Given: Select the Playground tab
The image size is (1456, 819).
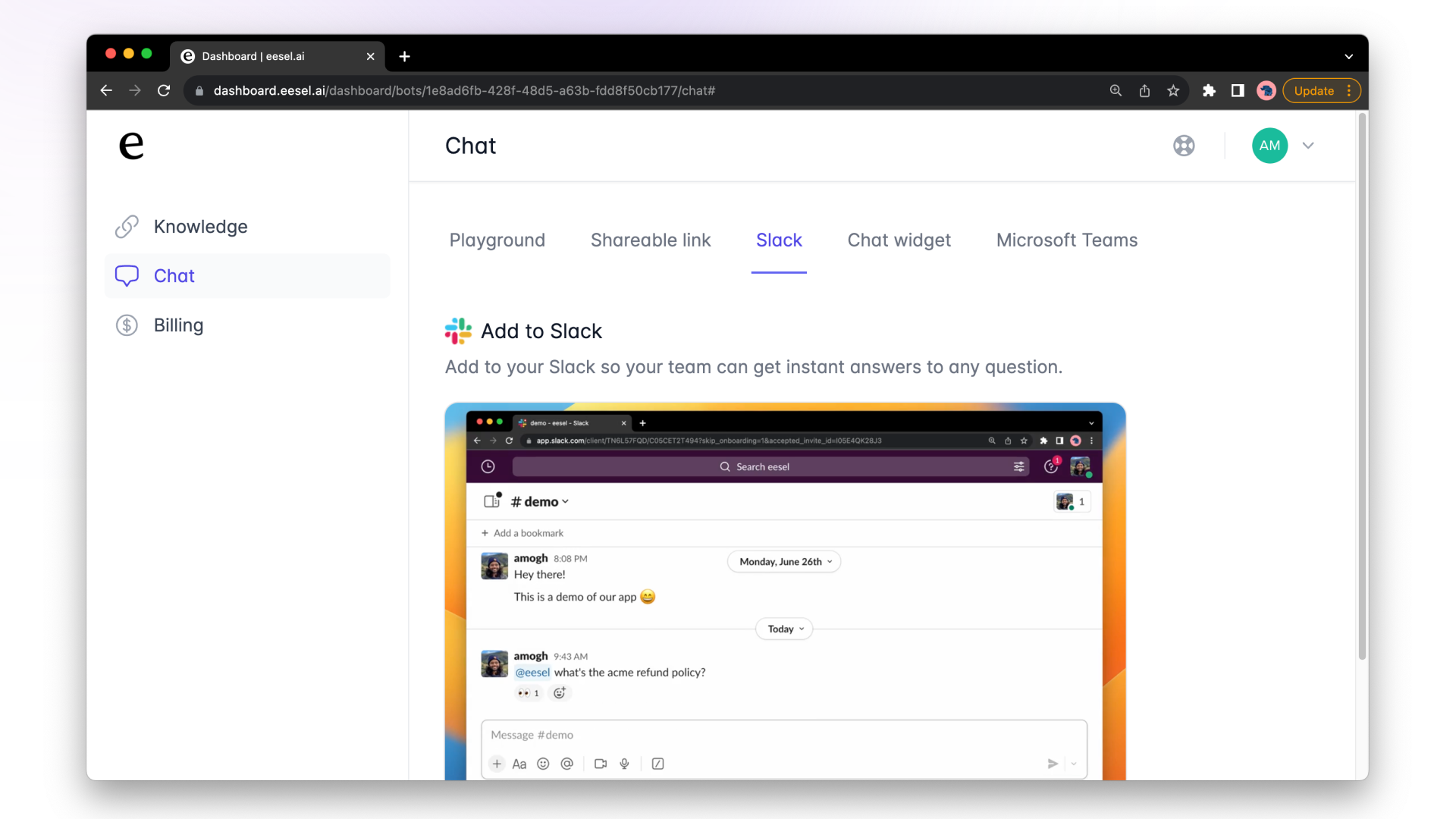Looking at the screenshot, I should pyautogui.click(x=496, y=240).
